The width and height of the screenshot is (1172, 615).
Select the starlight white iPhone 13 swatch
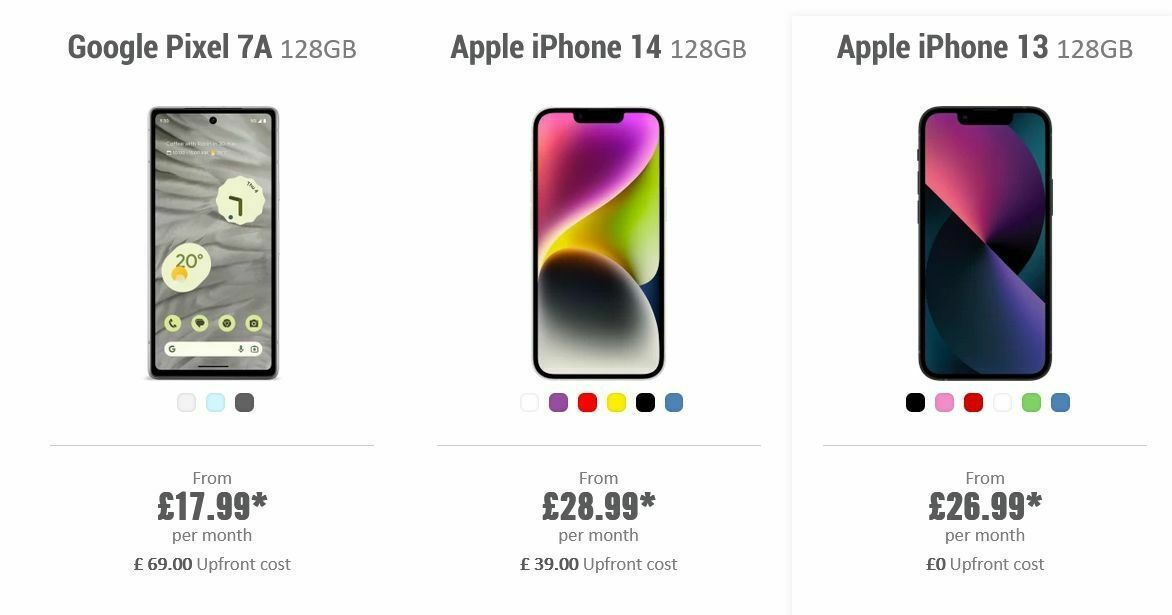[x=1002, y=401]
